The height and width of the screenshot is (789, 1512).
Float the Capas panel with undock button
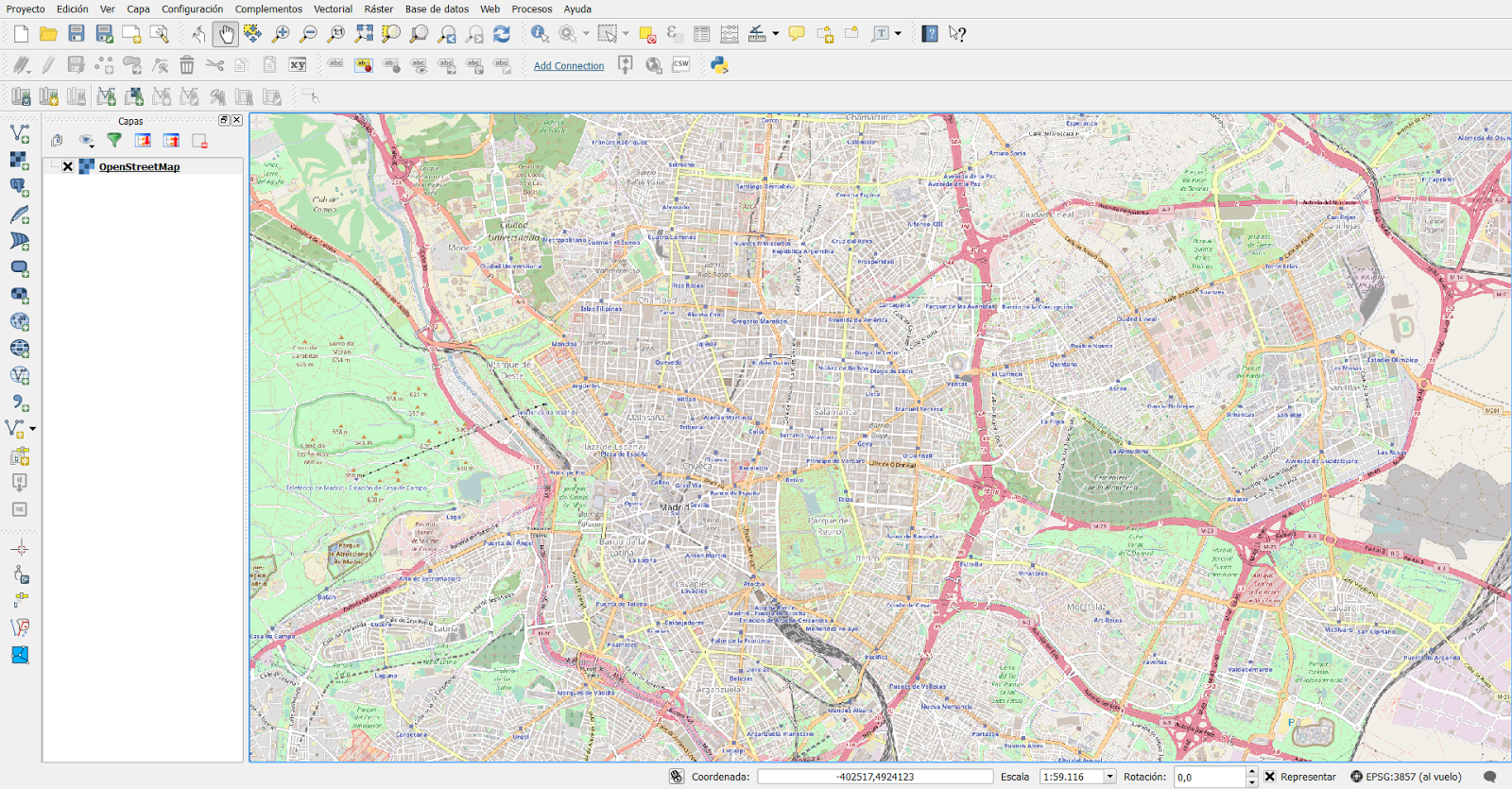point(224,120)
